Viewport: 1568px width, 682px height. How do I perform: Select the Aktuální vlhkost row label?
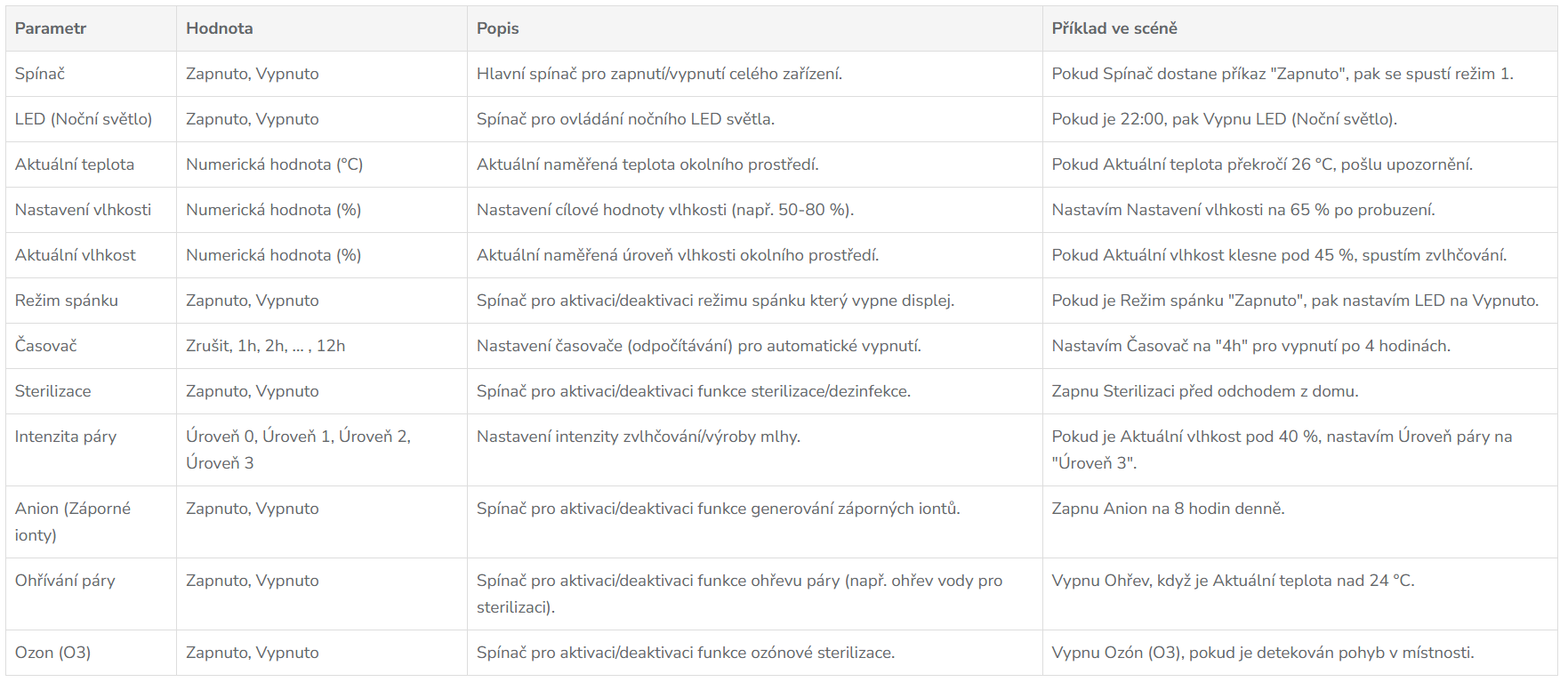coord(76,255)
